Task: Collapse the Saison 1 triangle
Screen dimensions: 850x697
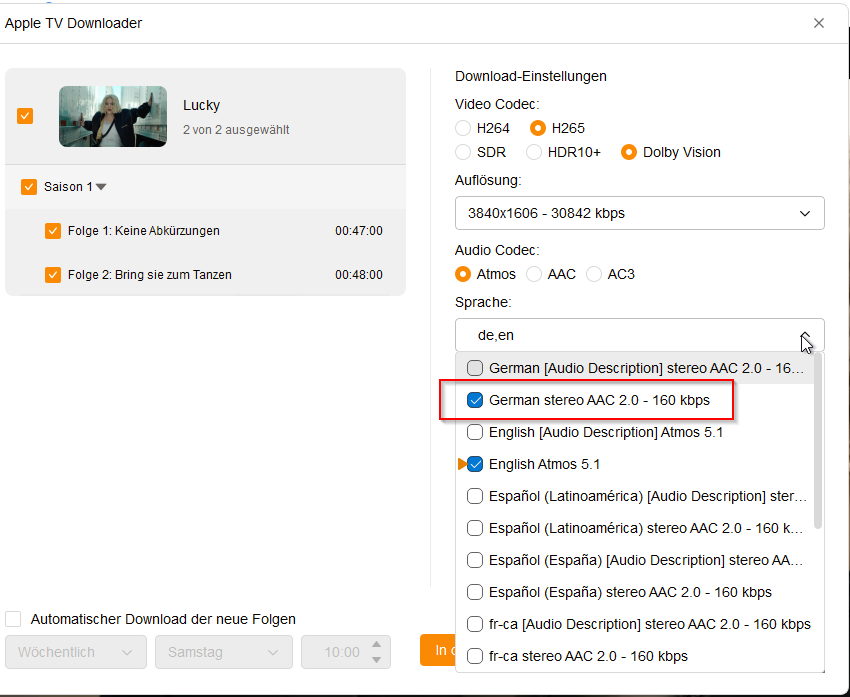Action: 101,187
